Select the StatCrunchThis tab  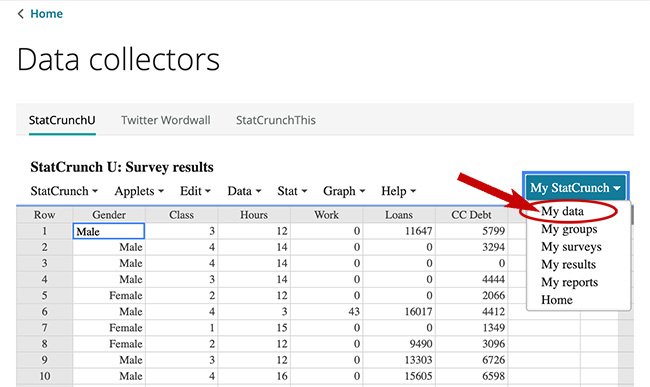[x=276, y=120]
